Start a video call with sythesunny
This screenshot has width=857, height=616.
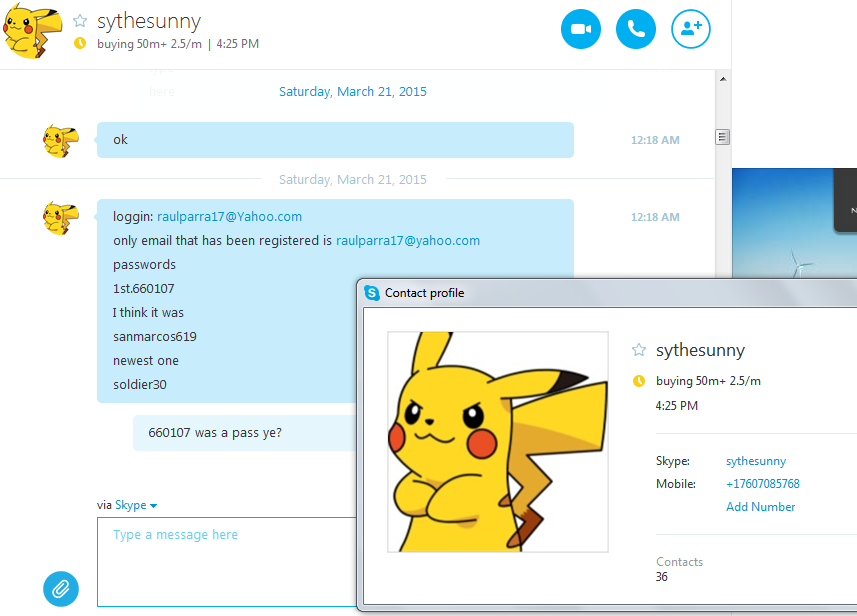coord(580,29)
